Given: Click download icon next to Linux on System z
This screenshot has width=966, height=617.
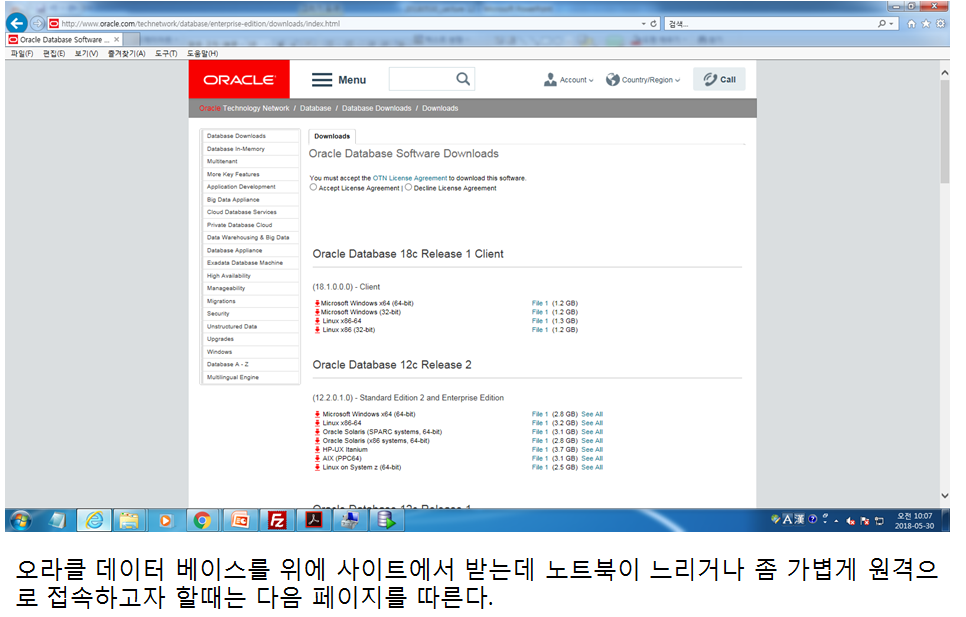Looking at the screenshot, I should point(317,467).
